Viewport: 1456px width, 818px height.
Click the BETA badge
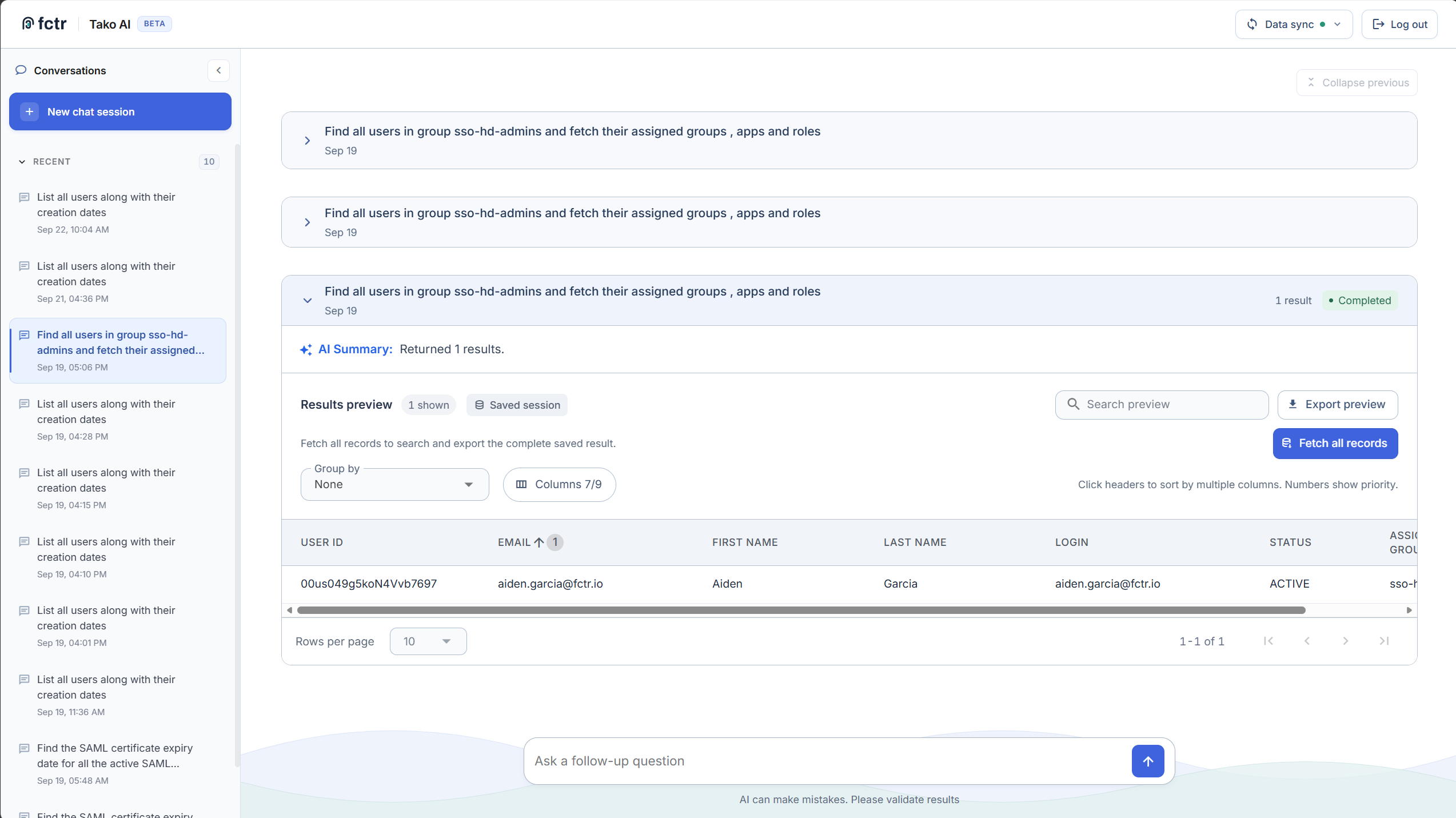[154, 24]
